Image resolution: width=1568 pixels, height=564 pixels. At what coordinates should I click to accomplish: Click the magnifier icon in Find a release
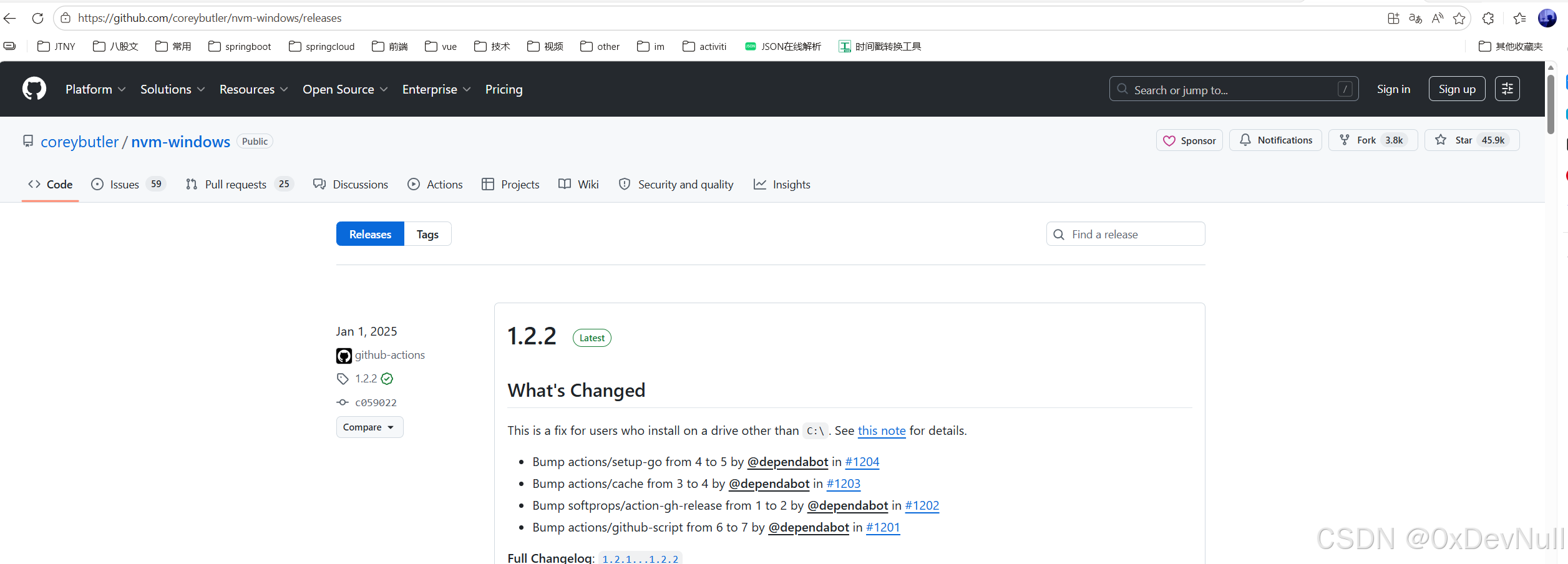coord(1059,235)
